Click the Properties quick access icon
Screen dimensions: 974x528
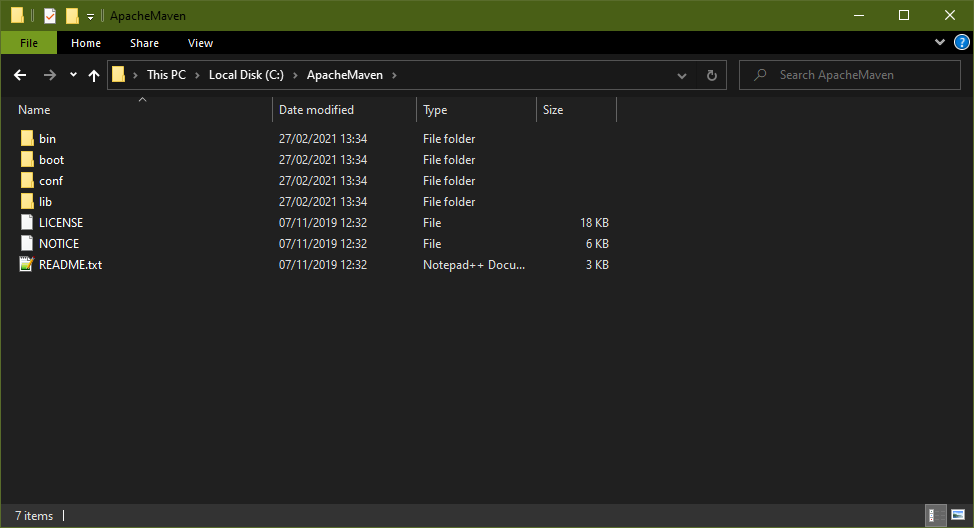(50, 16)
